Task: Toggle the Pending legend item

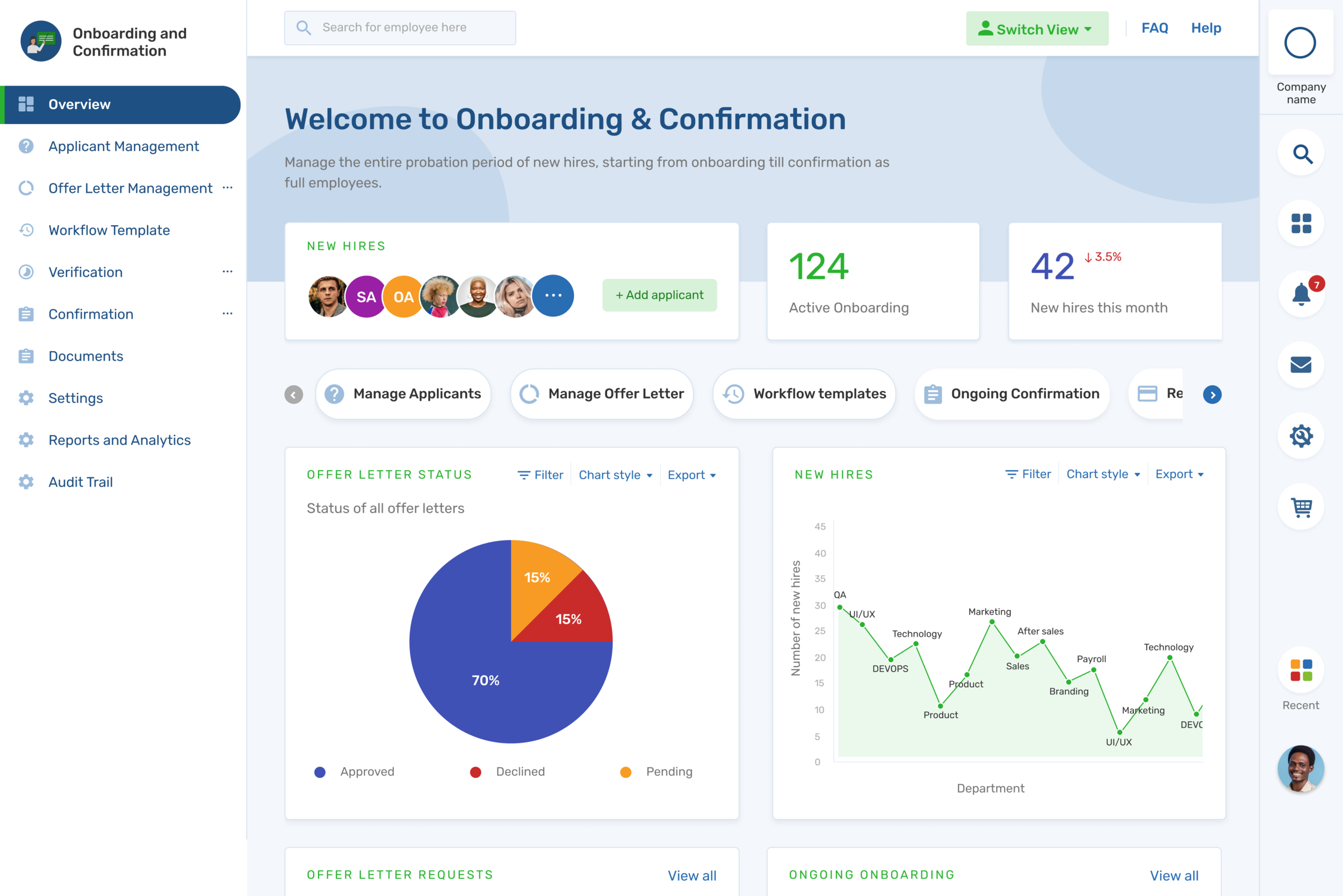Action: point(656,772)
